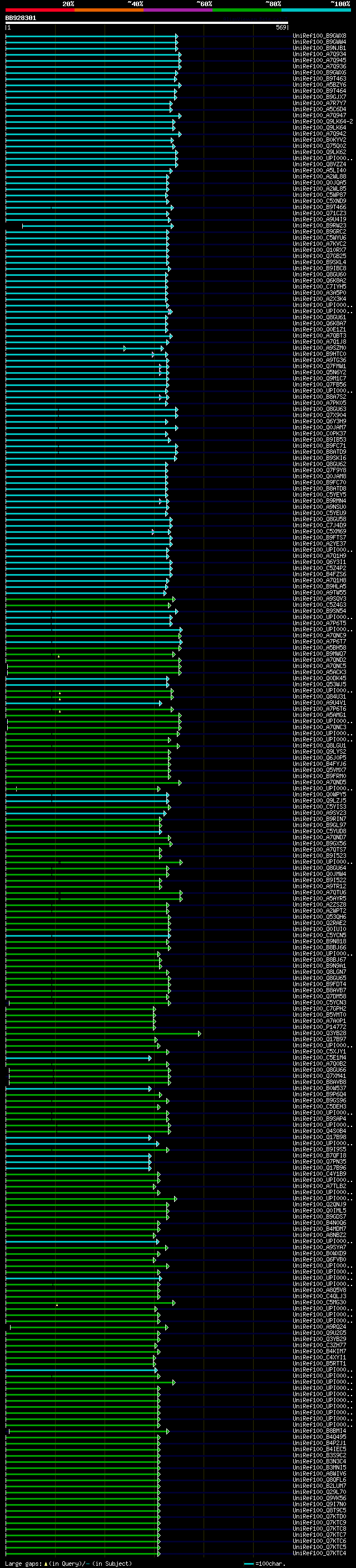The width and height of the screenshot is (356, 1568).
Task: Select the UniRef100_Q8VZZ4 label
Action: tap(319, 164)
